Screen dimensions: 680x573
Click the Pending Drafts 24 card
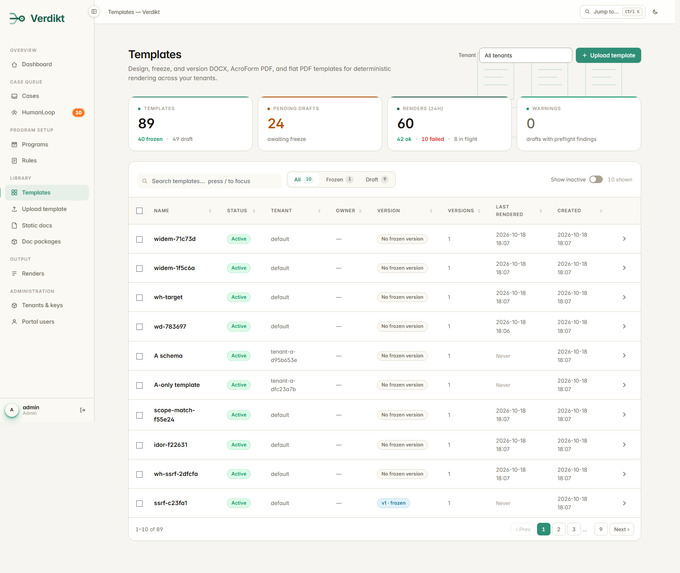(320, 124)
